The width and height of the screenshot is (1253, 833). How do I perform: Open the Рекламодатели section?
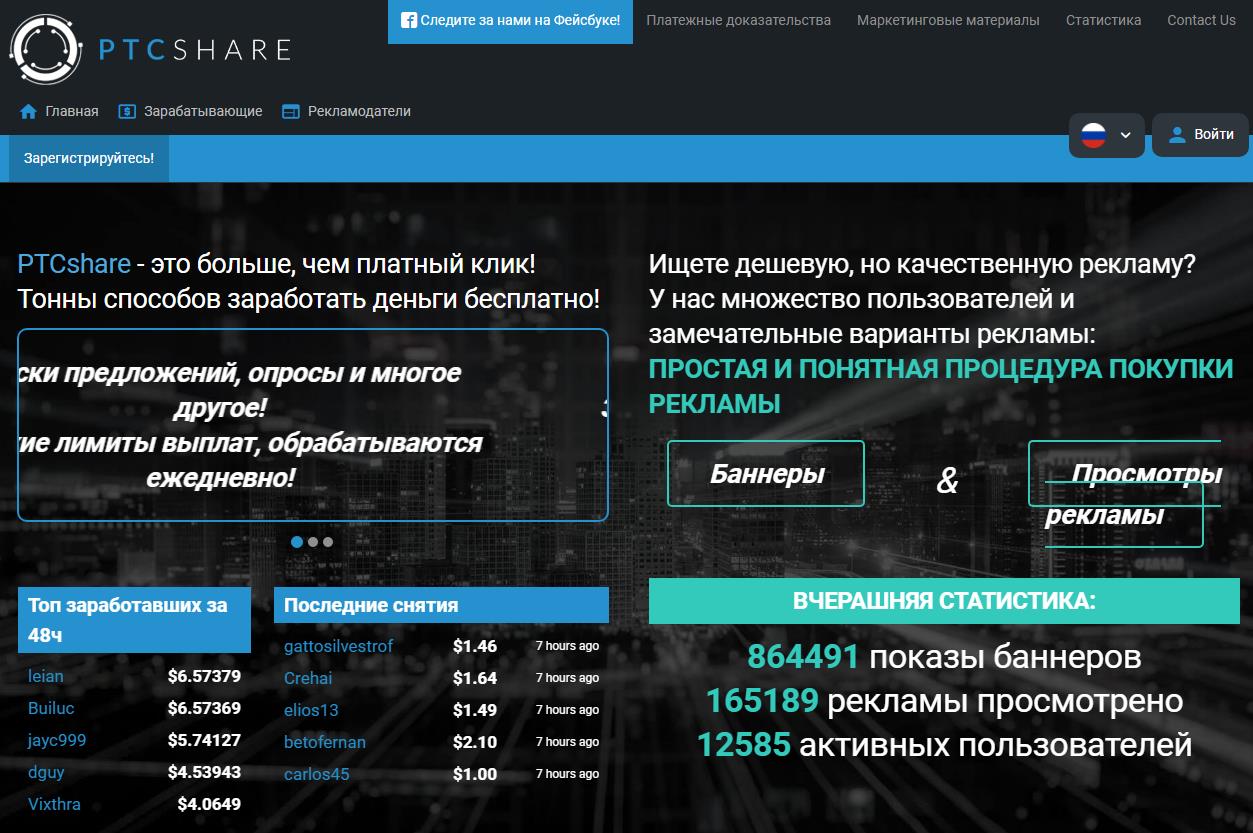pyautogui.click(x=346, y=112)
